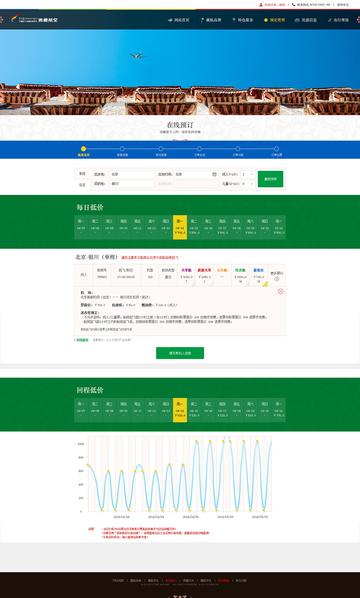Choose the purple 头等舱 first class fare
This screenshot has height=598, width=360.
coord(186,275)
